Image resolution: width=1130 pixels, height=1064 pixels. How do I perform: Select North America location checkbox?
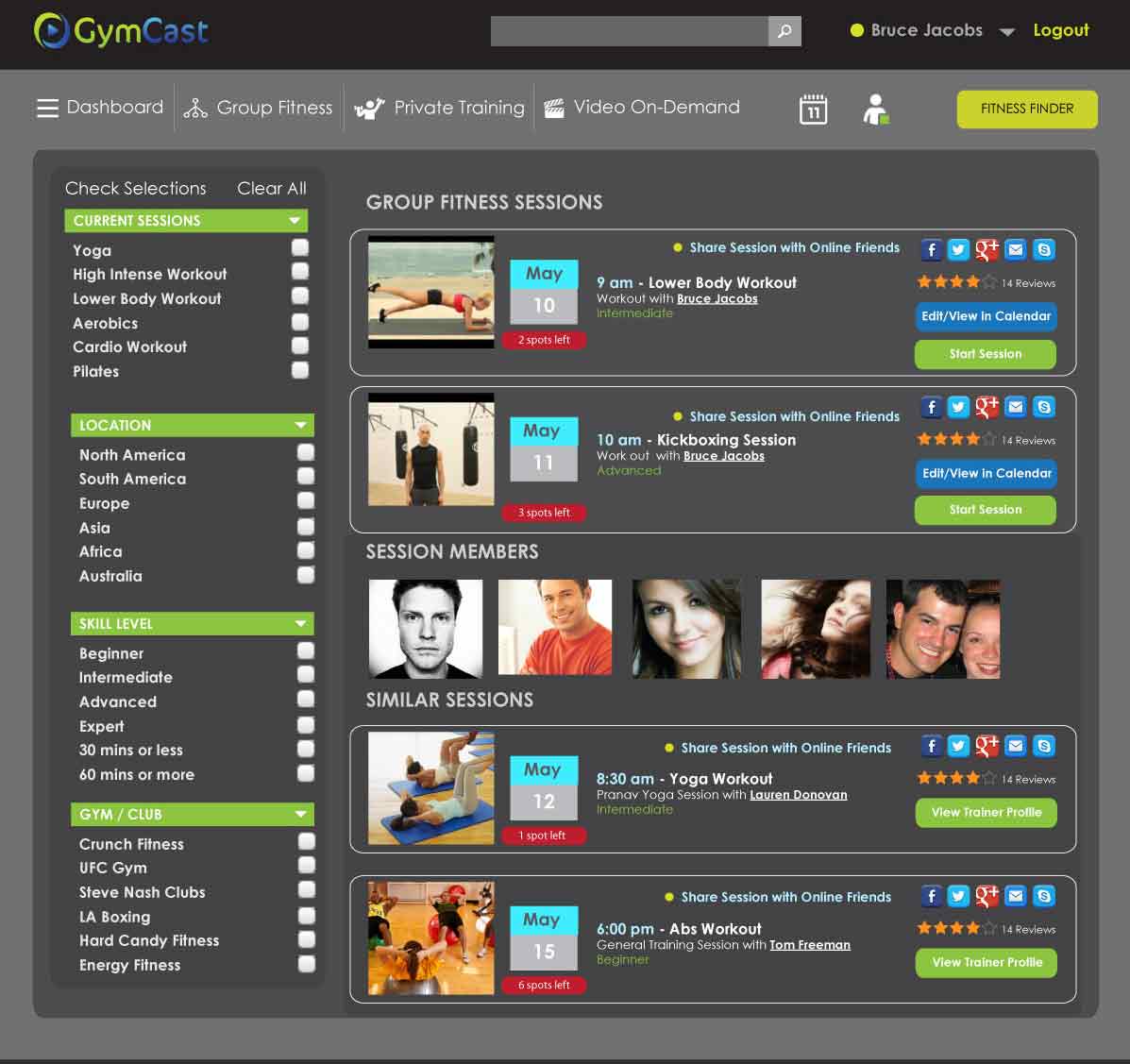pyautogui.click(x=306, y=453)
